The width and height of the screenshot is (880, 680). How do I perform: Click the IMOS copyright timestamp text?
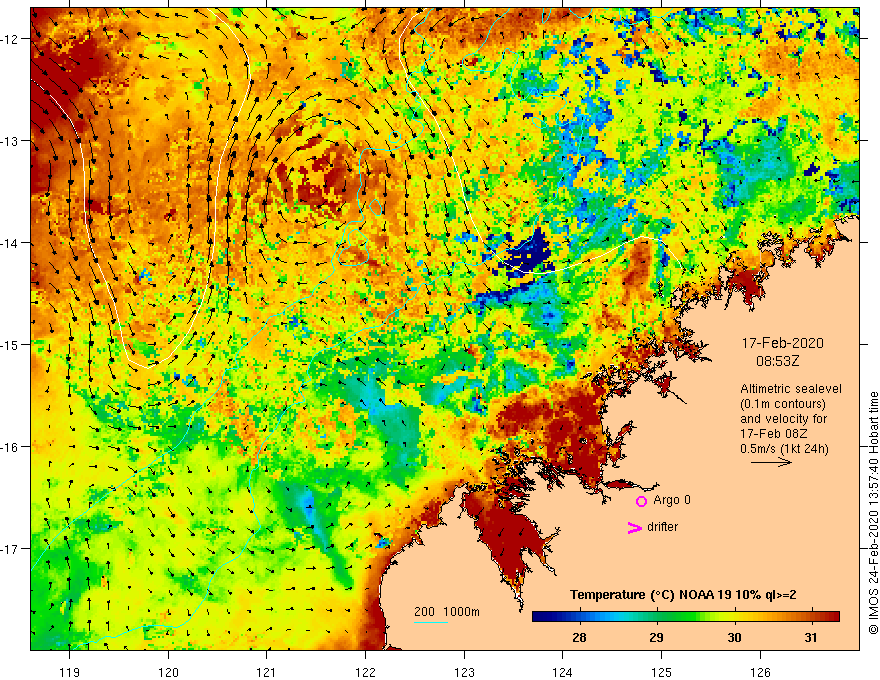coord(873,513)
